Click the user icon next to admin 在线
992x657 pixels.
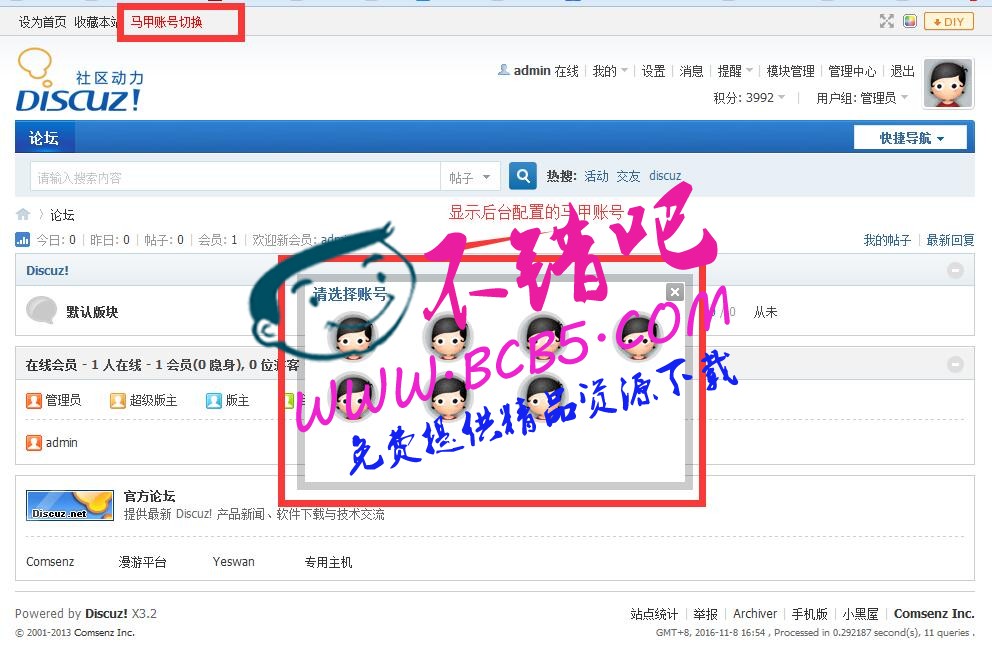point(504,70)
